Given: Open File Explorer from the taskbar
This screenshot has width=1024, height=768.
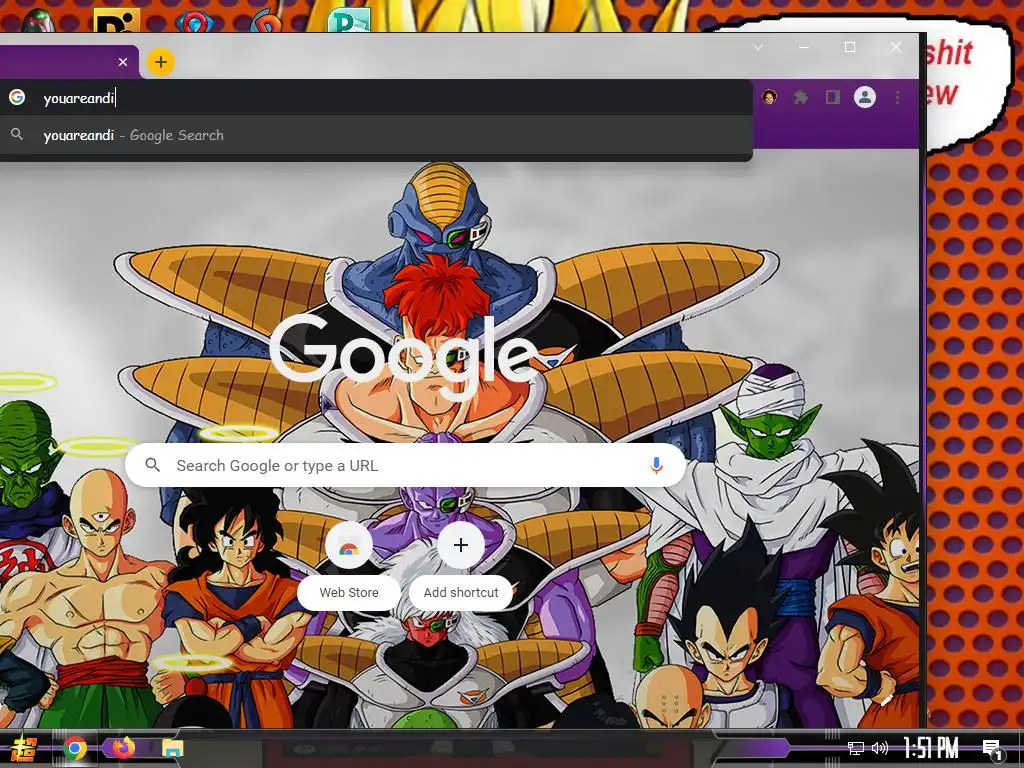Looking at the screenshot, I should (172, 748).
